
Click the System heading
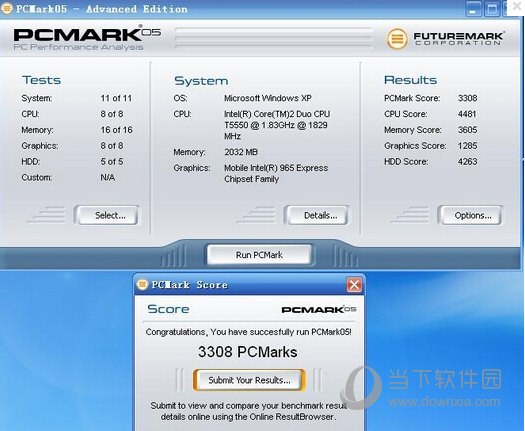point(201,81)
